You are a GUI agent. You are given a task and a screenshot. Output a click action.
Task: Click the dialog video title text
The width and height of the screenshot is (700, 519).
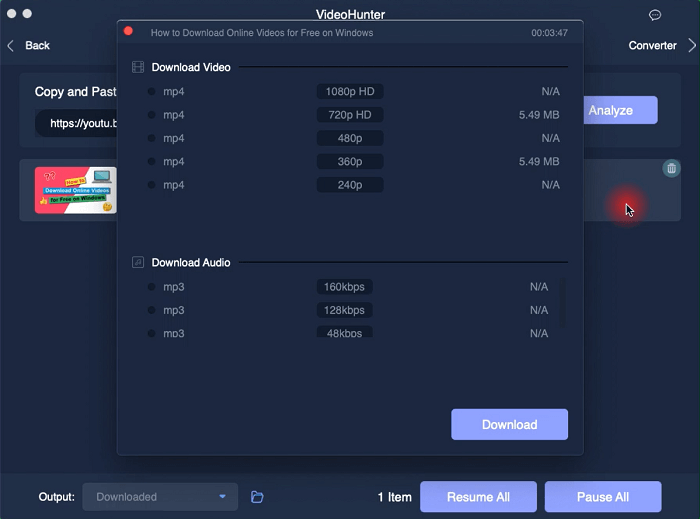(x=262, y=33)
